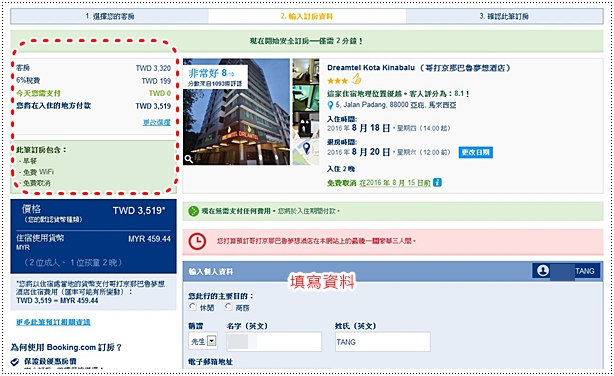Click the TWD 0 pay-today amount
Viewport: 614px width, 376px height.
click(x=160, y=93)
